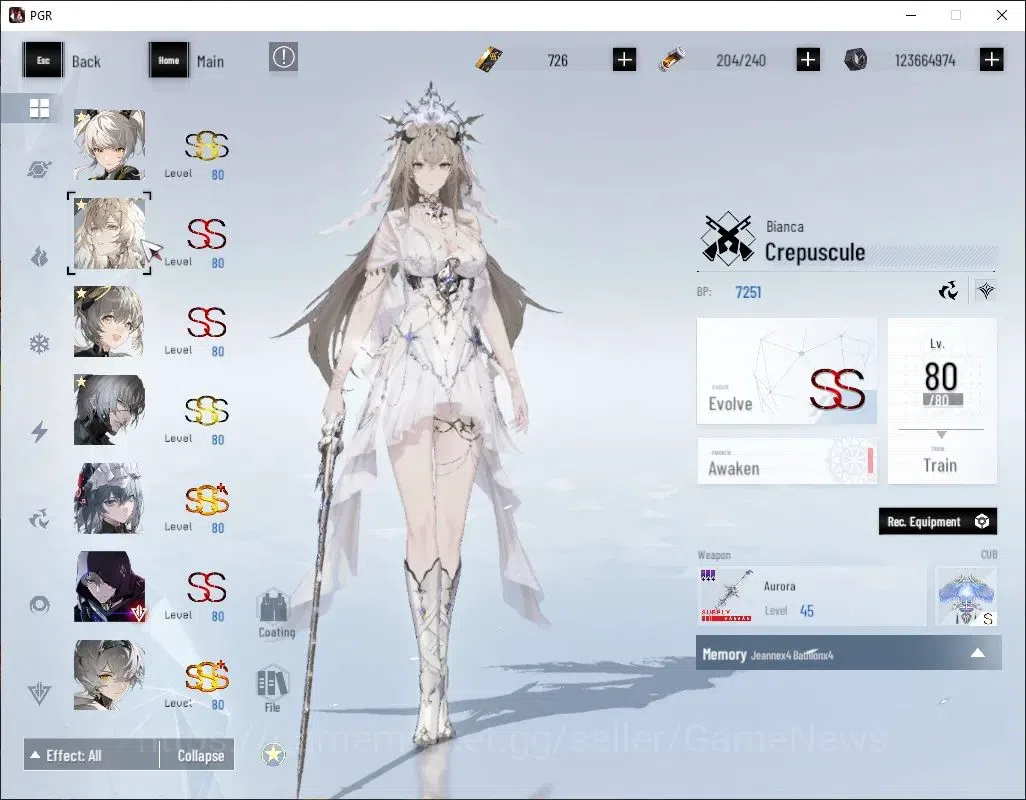The height and width of the screenshot is (800, 1026).
Task: Add black cards with plus beside 726
Action: [625, 60]
